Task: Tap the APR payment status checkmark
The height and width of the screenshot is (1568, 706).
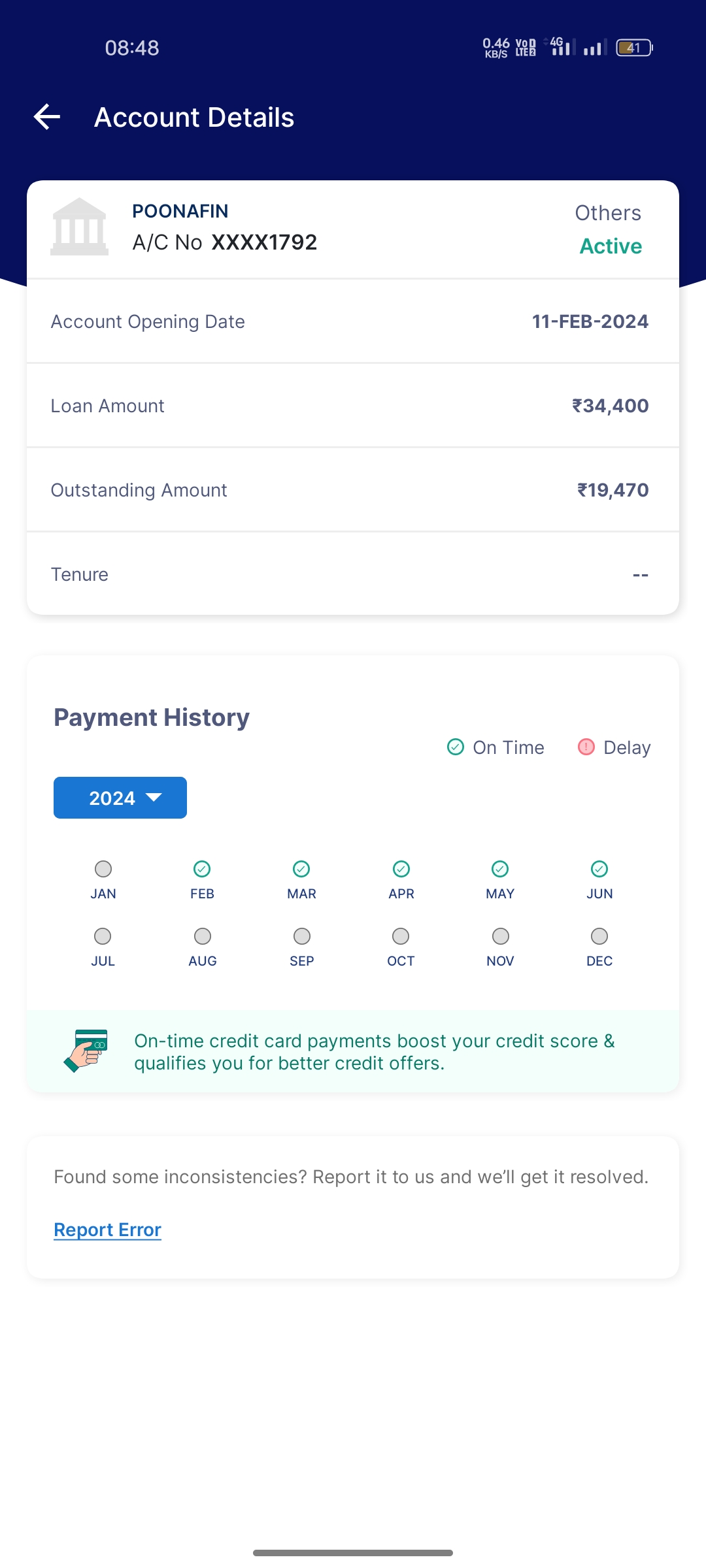Action: tap(401, 869)
